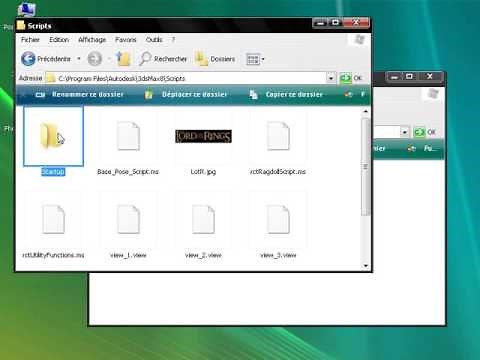This screenshot has width=480, height=360.
Task: Go up one folder level icon
Action: (x=123, y=59)
